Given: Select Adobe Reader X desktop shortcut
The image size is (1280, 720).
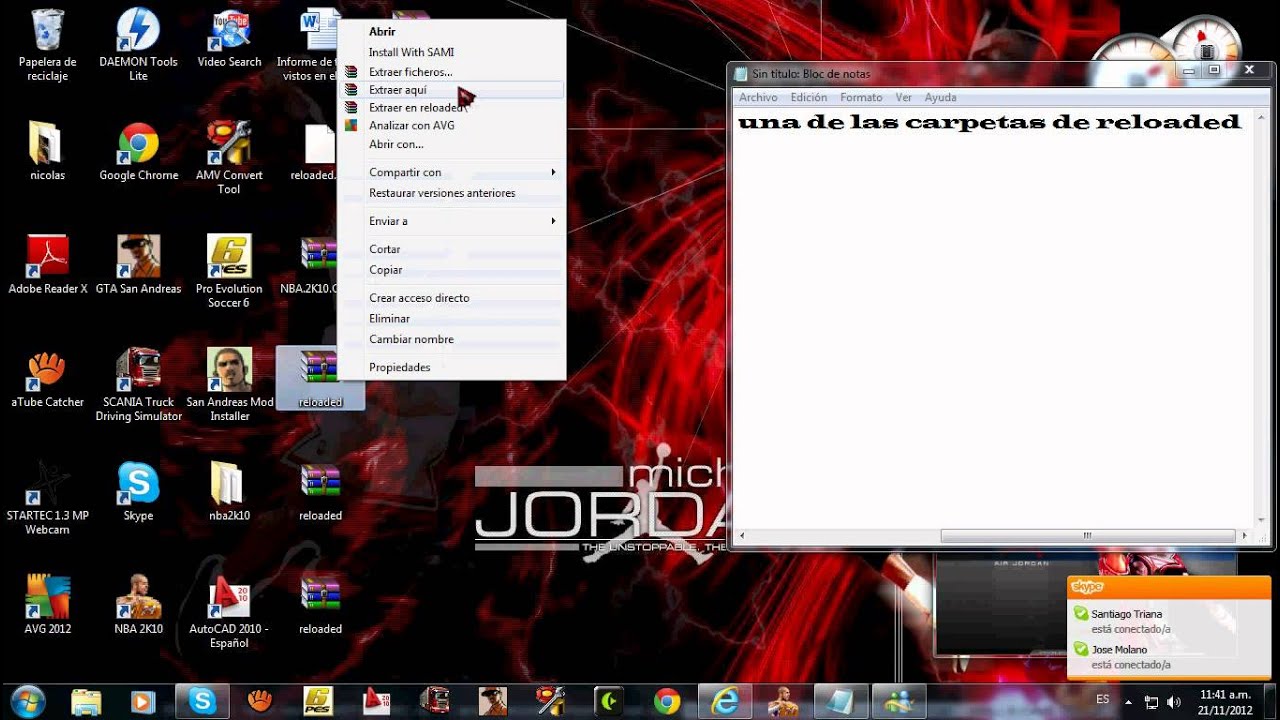Looking at the screenshot, I should click(47, 266).
